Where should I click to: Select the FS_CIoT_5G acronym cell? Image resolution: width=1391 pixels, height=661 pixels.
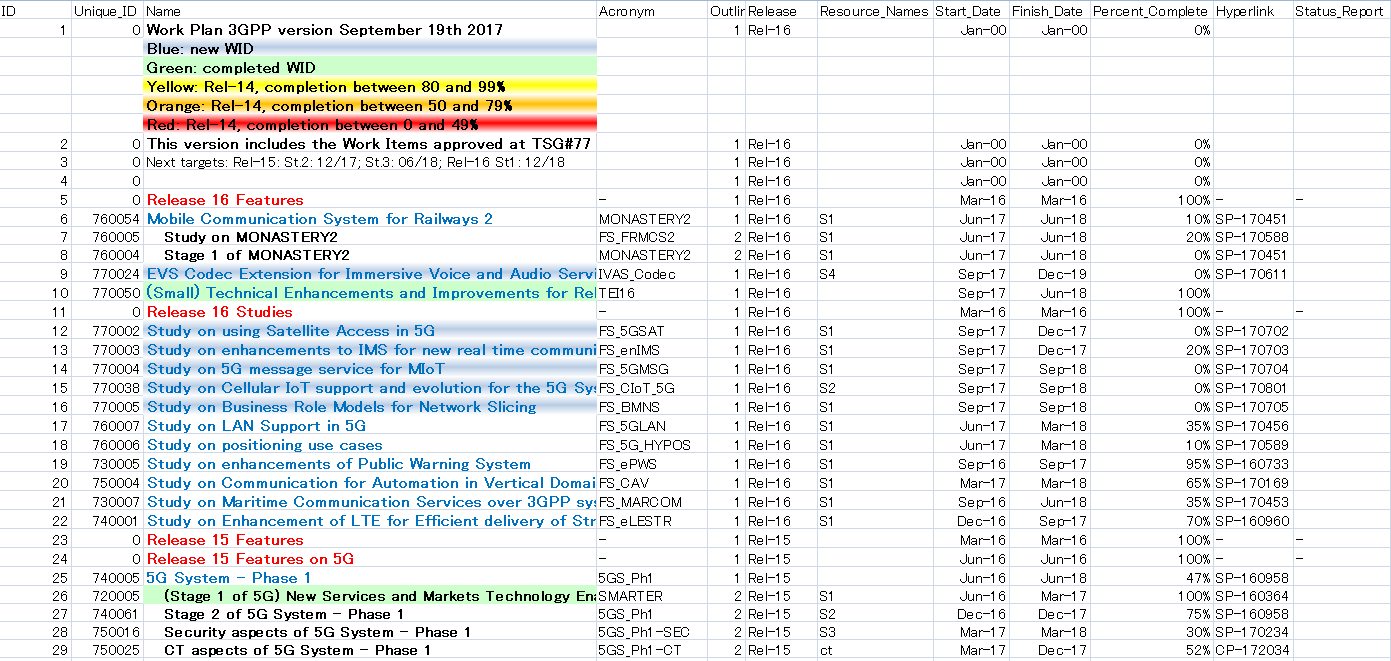click(x=652, y=388)
